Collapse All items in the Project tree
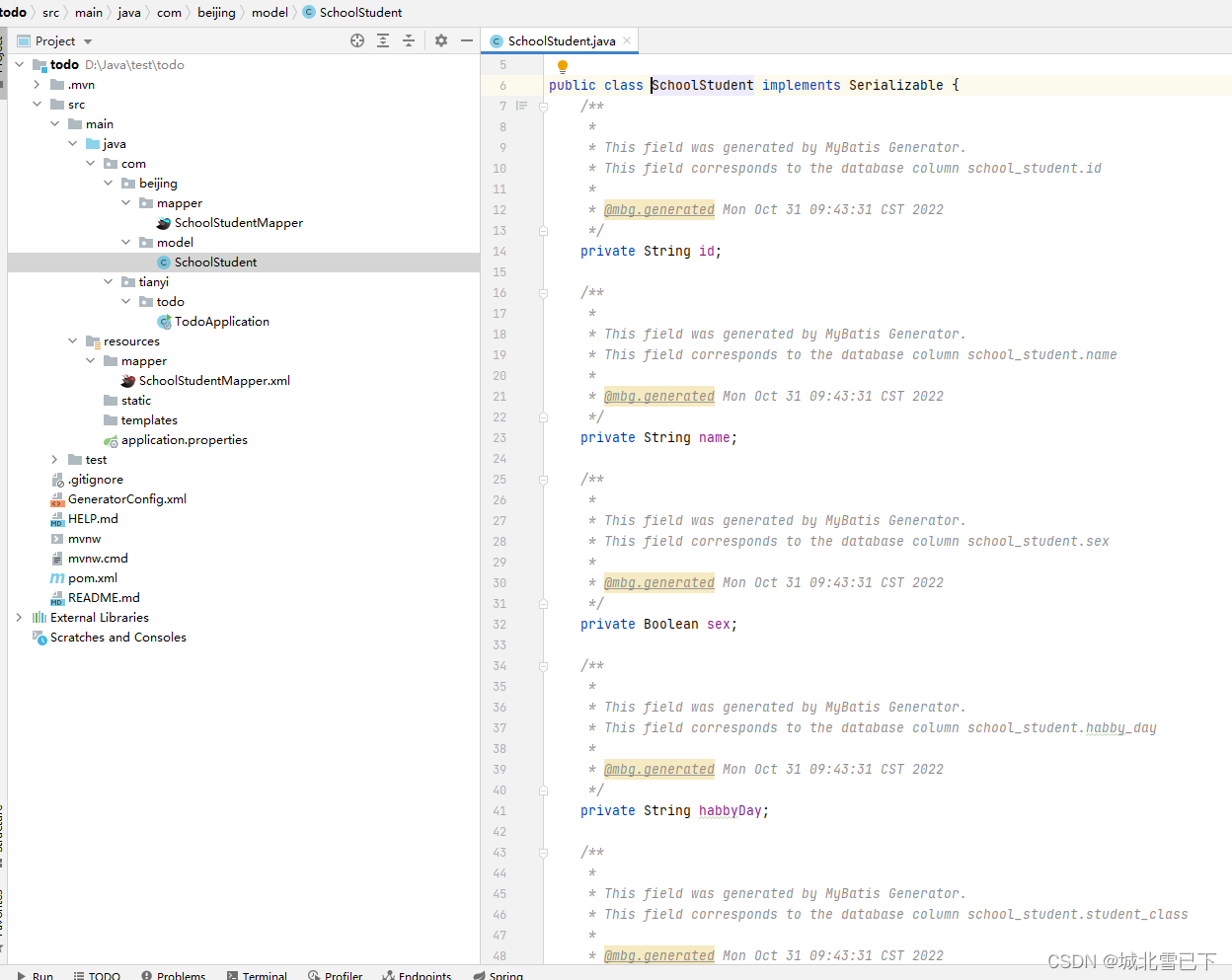Screen dimensions: 1232x980 tap(409, 40)
